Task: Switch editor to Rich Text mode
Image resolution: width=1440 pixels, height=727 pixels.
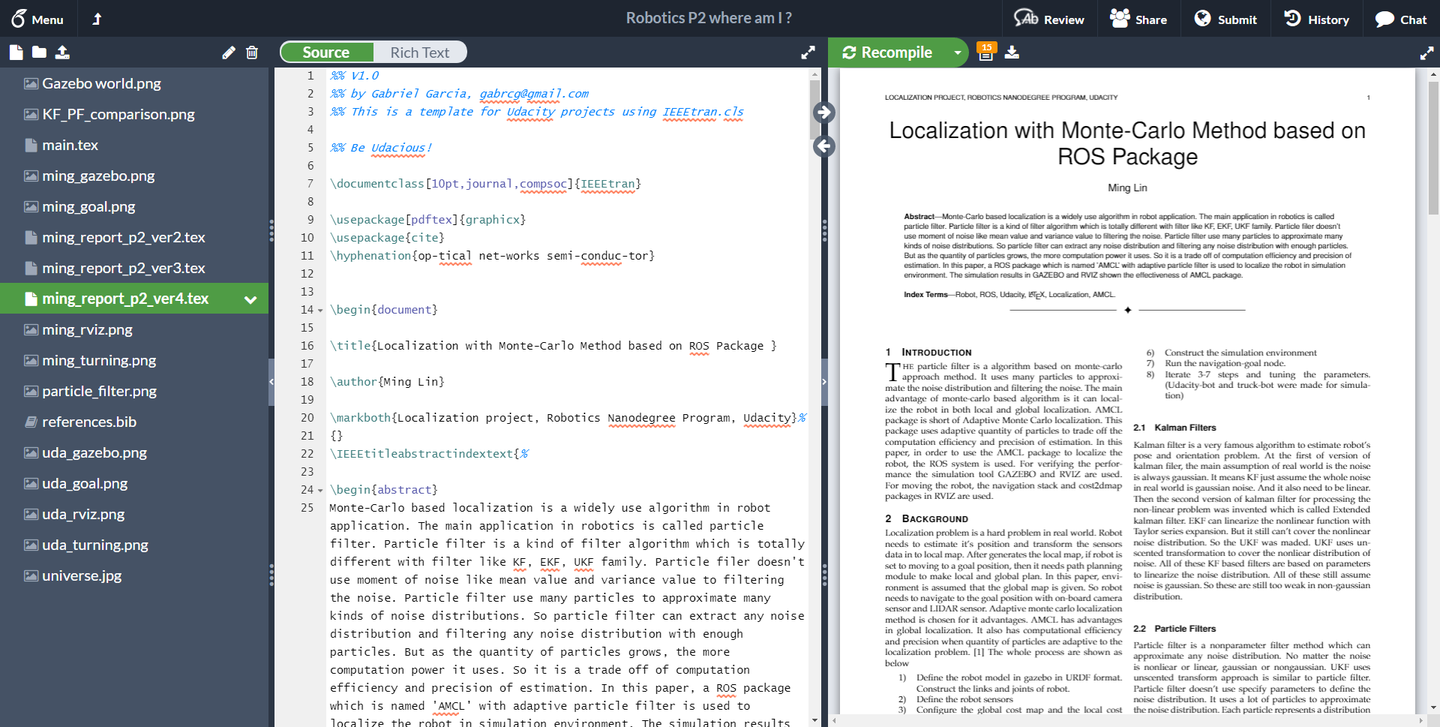Action: [420, 53]
